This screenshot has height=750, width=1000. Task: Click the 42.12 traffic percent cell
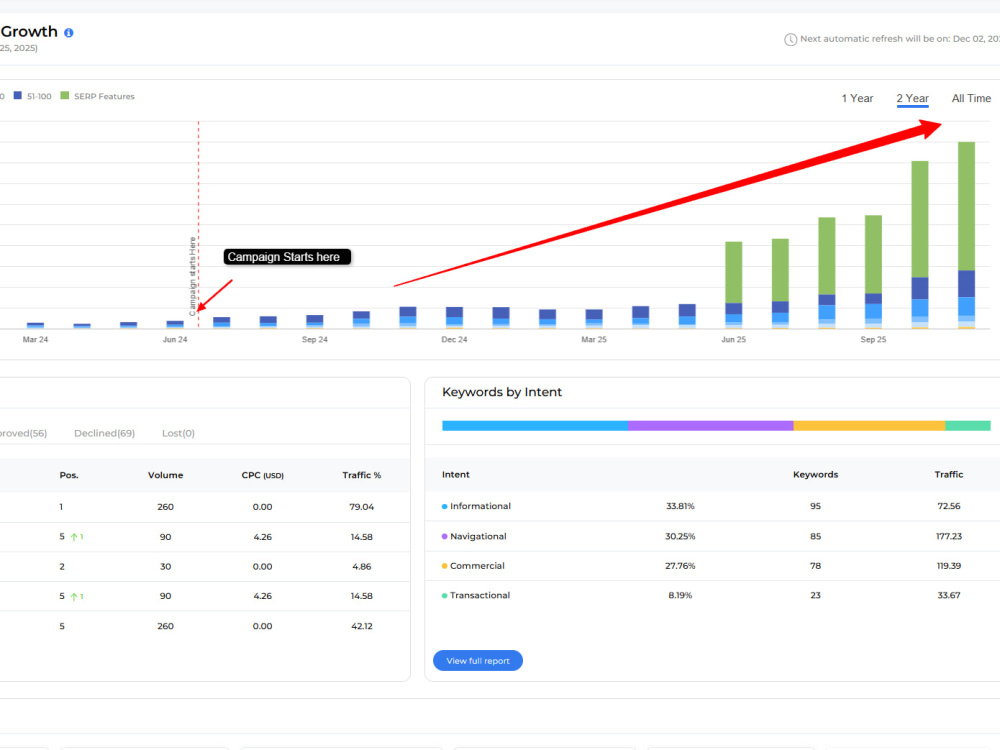coord(362,626)
